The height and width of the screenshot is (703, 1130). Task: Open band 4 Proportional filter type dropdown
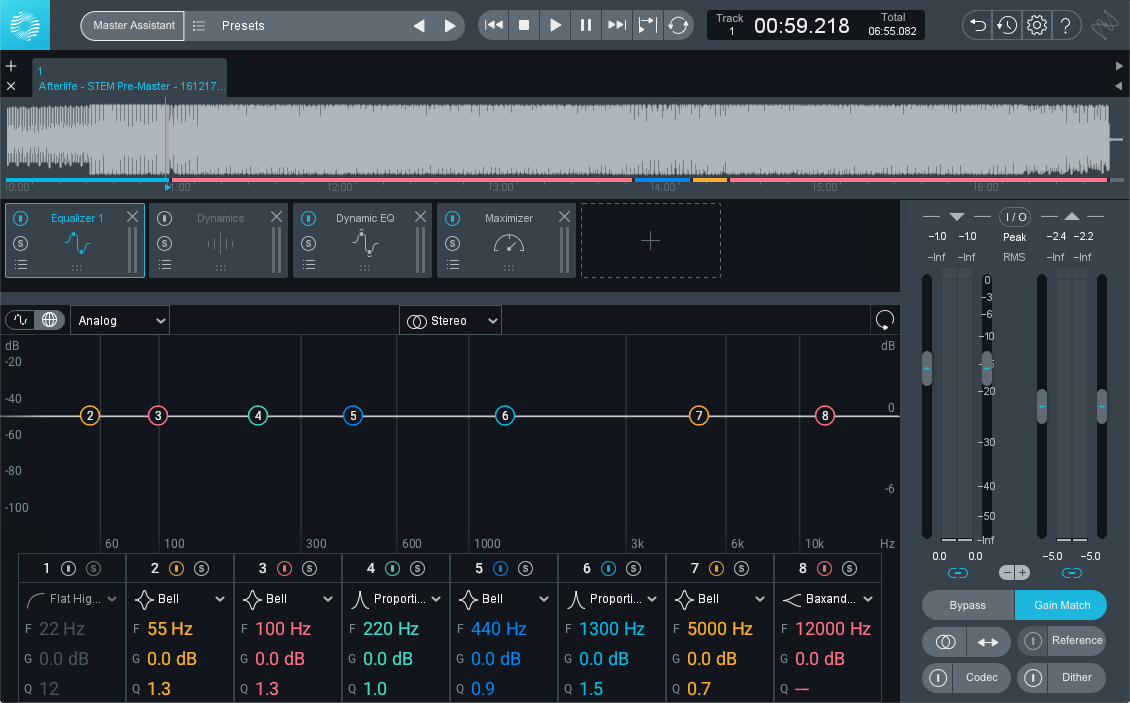(x=396, y=598)
